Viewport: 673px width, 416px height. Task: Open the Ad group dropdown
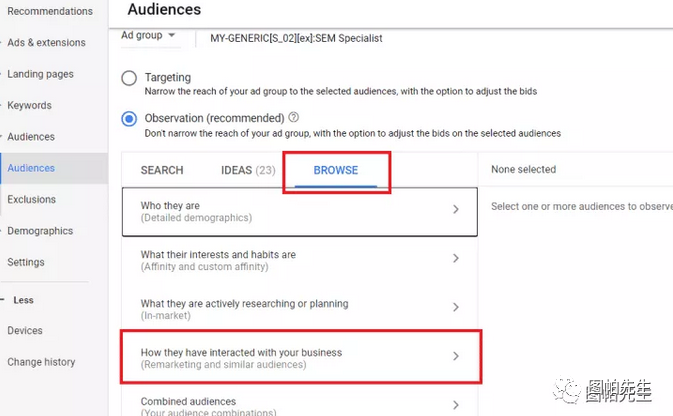point(148,36)
